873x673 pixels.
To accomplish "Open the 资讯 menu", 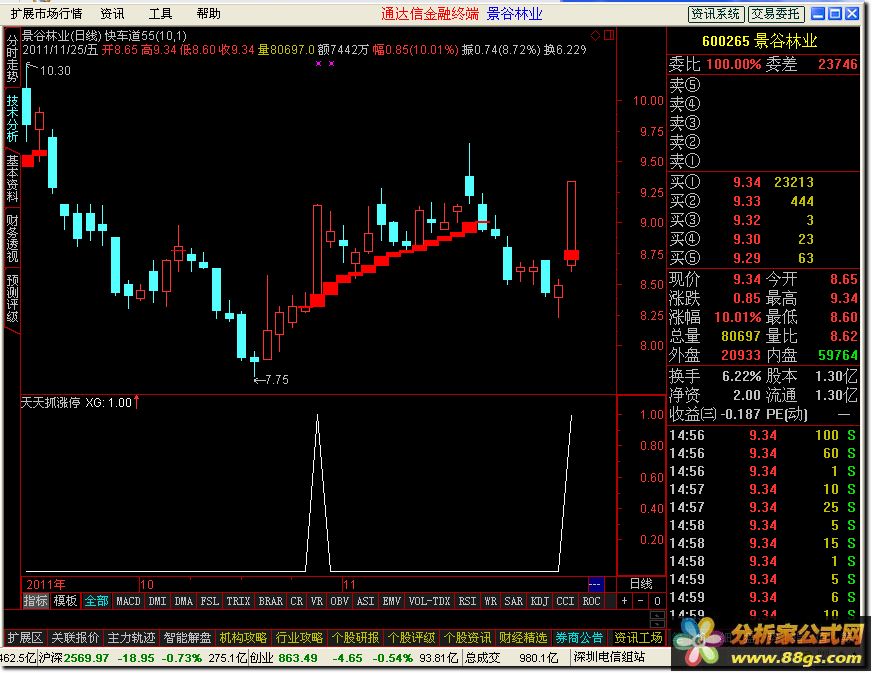I will pyautogui.click(x=112, y=14).
